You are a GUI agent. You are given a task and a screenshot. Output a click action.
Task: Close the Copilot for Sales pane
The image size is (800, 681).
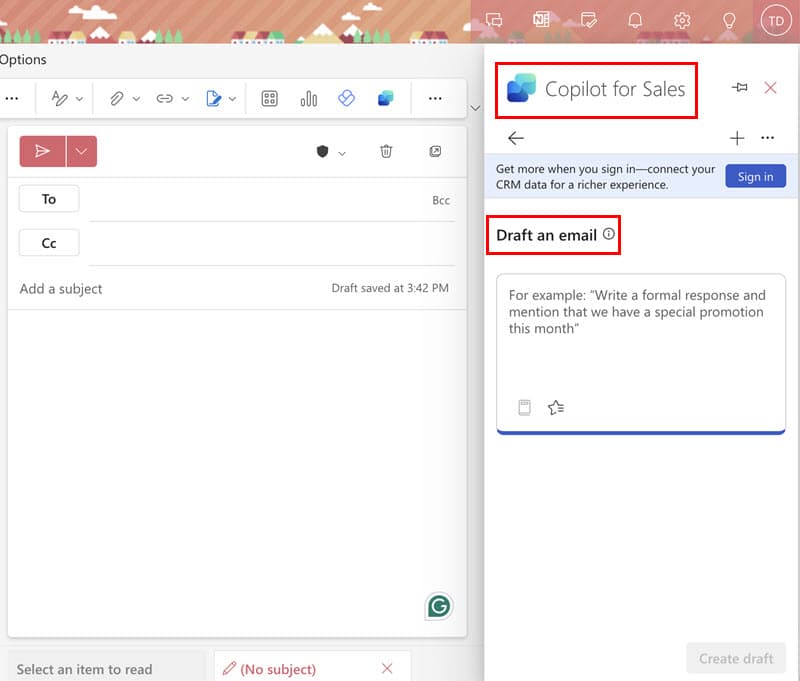[770, 88]
